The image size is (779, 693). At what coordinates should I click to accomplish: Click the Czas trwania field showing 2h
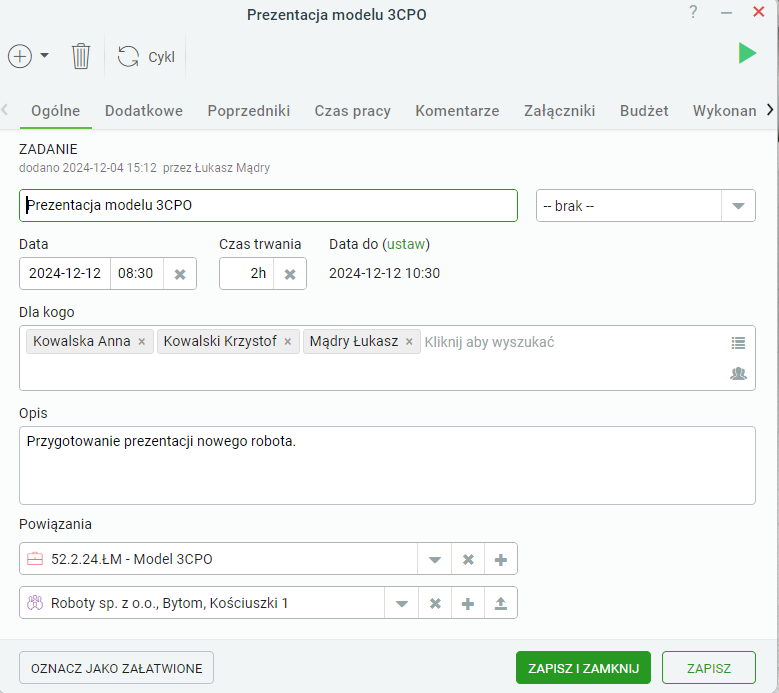[x=247, y=273]
